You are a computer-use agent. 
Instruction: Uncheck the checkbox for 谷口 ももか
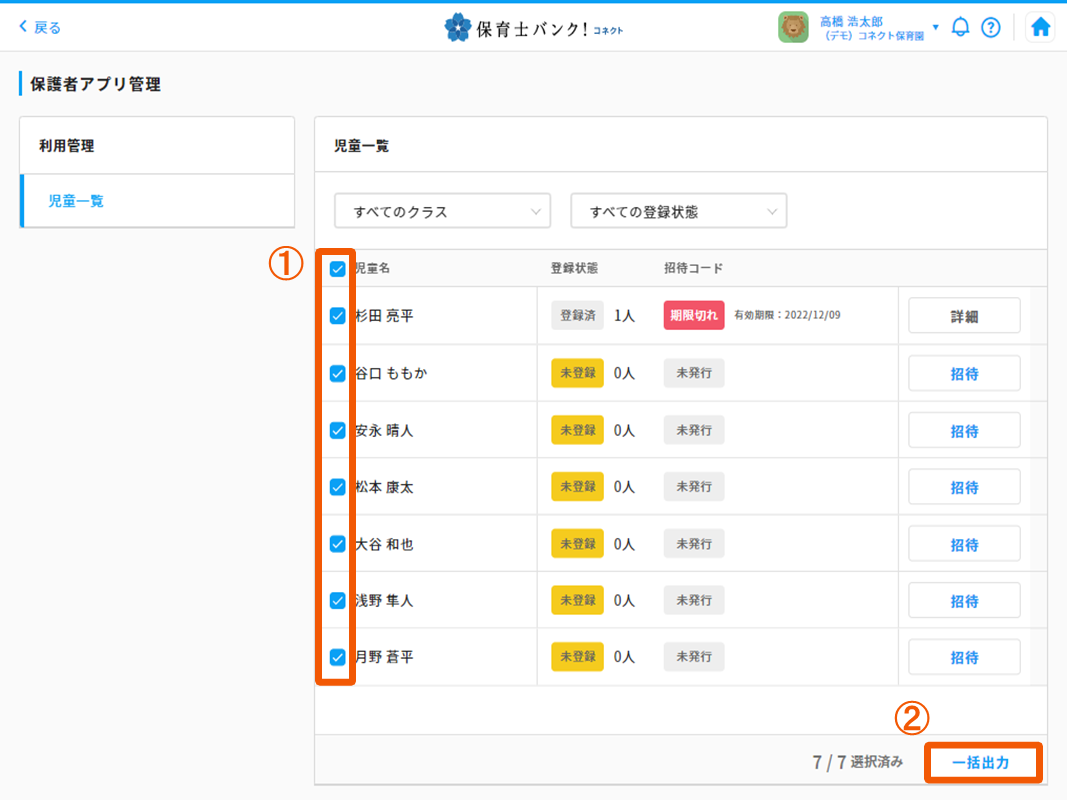pyautogui.click(x=338, y=373)
